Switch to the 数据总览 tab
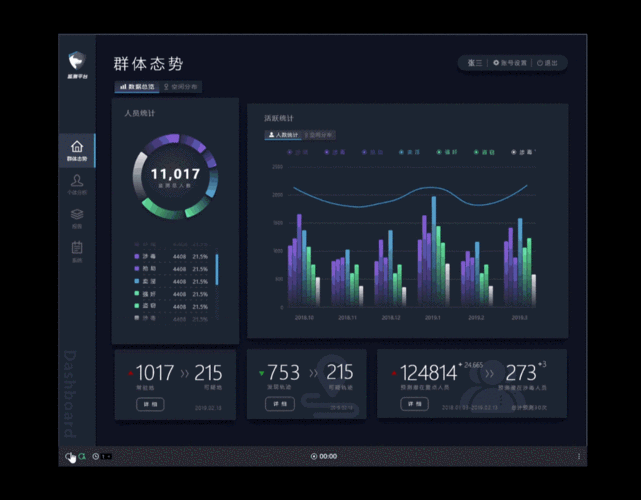Viewport: 641px width, 500px height. [x=137, y=87]
